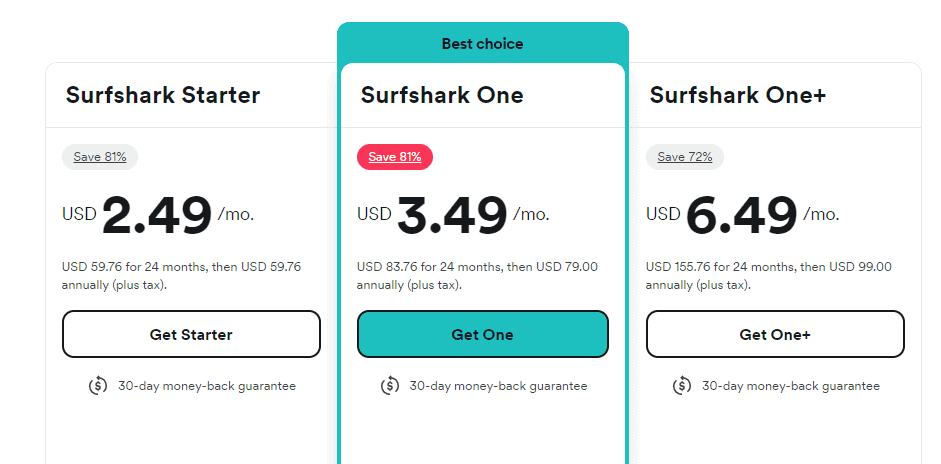Click the money-back icon under Get One+

click(x=682, y=386)
